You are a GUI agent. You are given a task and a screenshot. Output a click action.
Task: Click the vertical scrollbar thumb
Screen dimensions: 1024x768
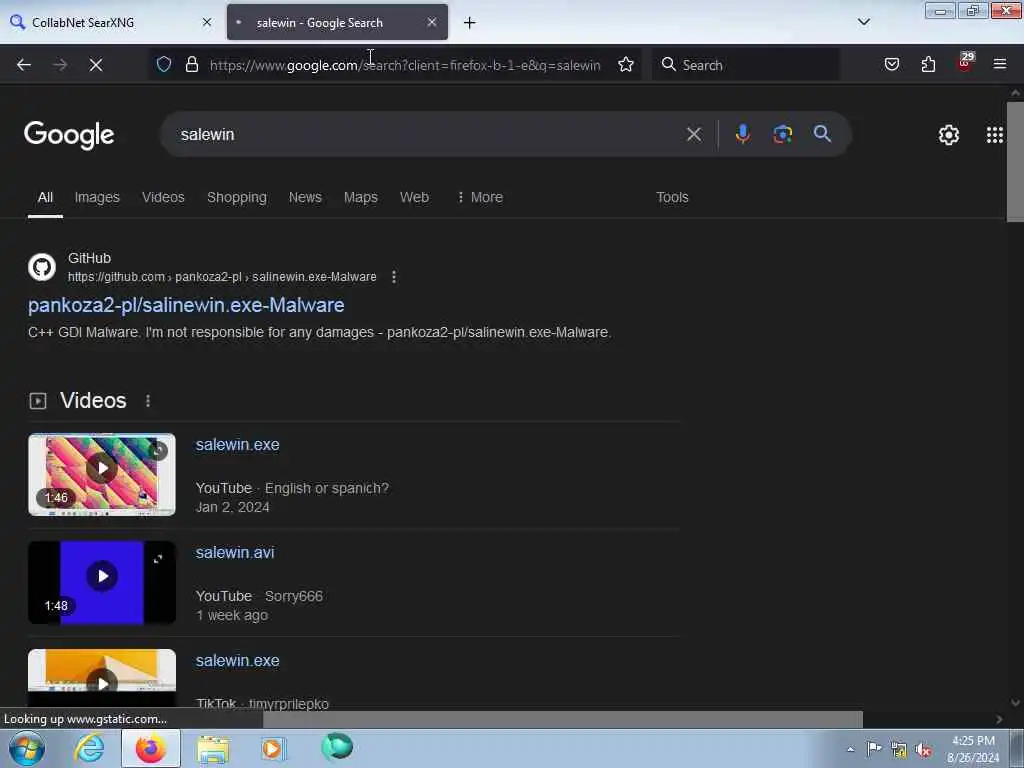click(x=1015, y=161)
